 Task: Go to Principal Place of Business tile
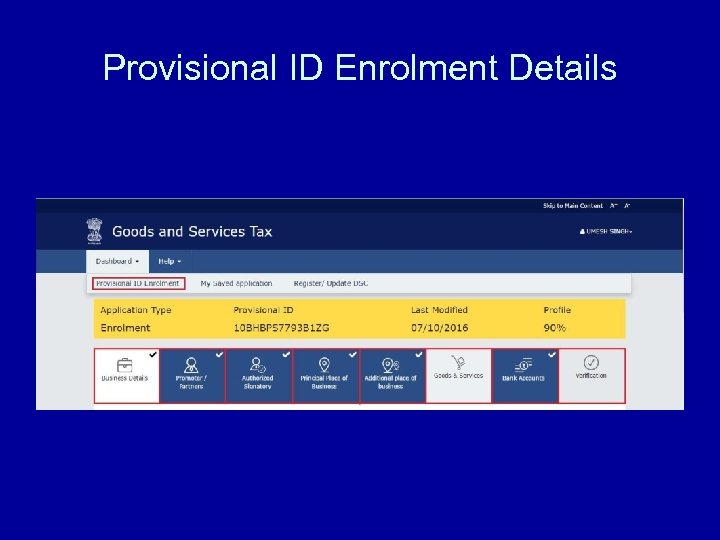point(326,376)
